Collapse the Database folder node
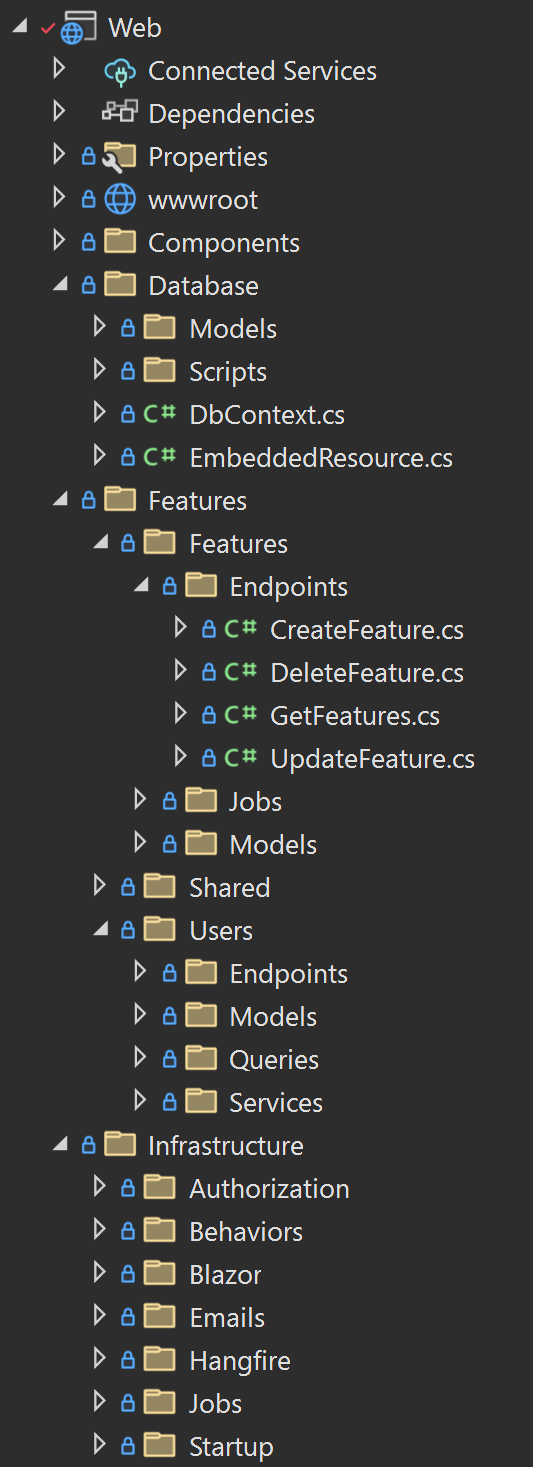533x1467 pixels. coord(60,286)
